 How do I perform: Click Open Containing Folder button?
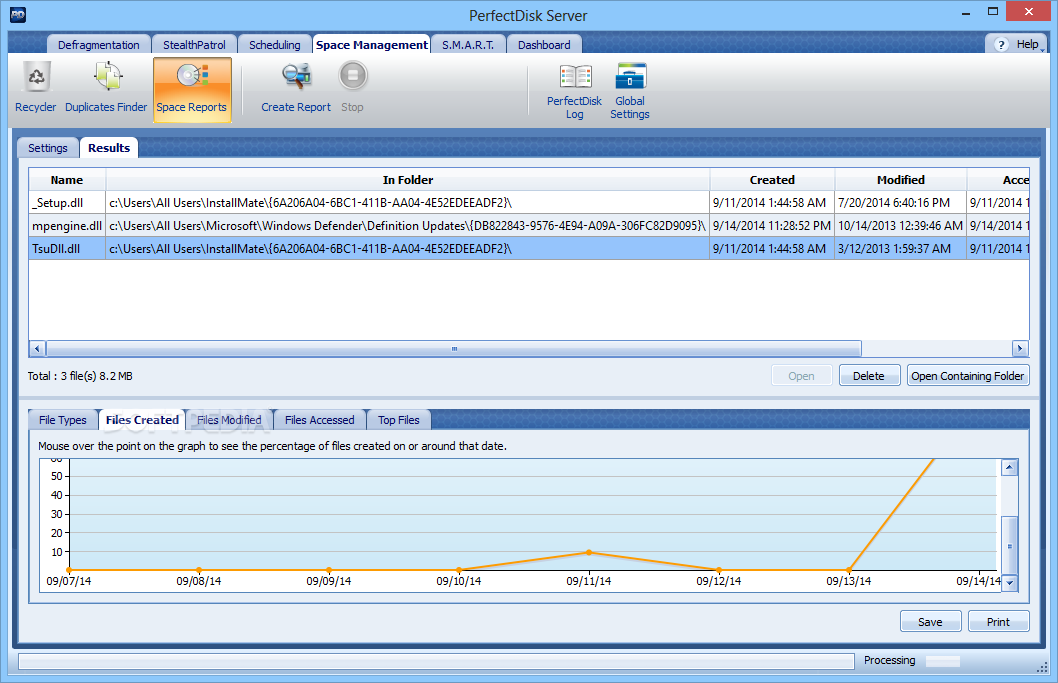tap(968, 376)
